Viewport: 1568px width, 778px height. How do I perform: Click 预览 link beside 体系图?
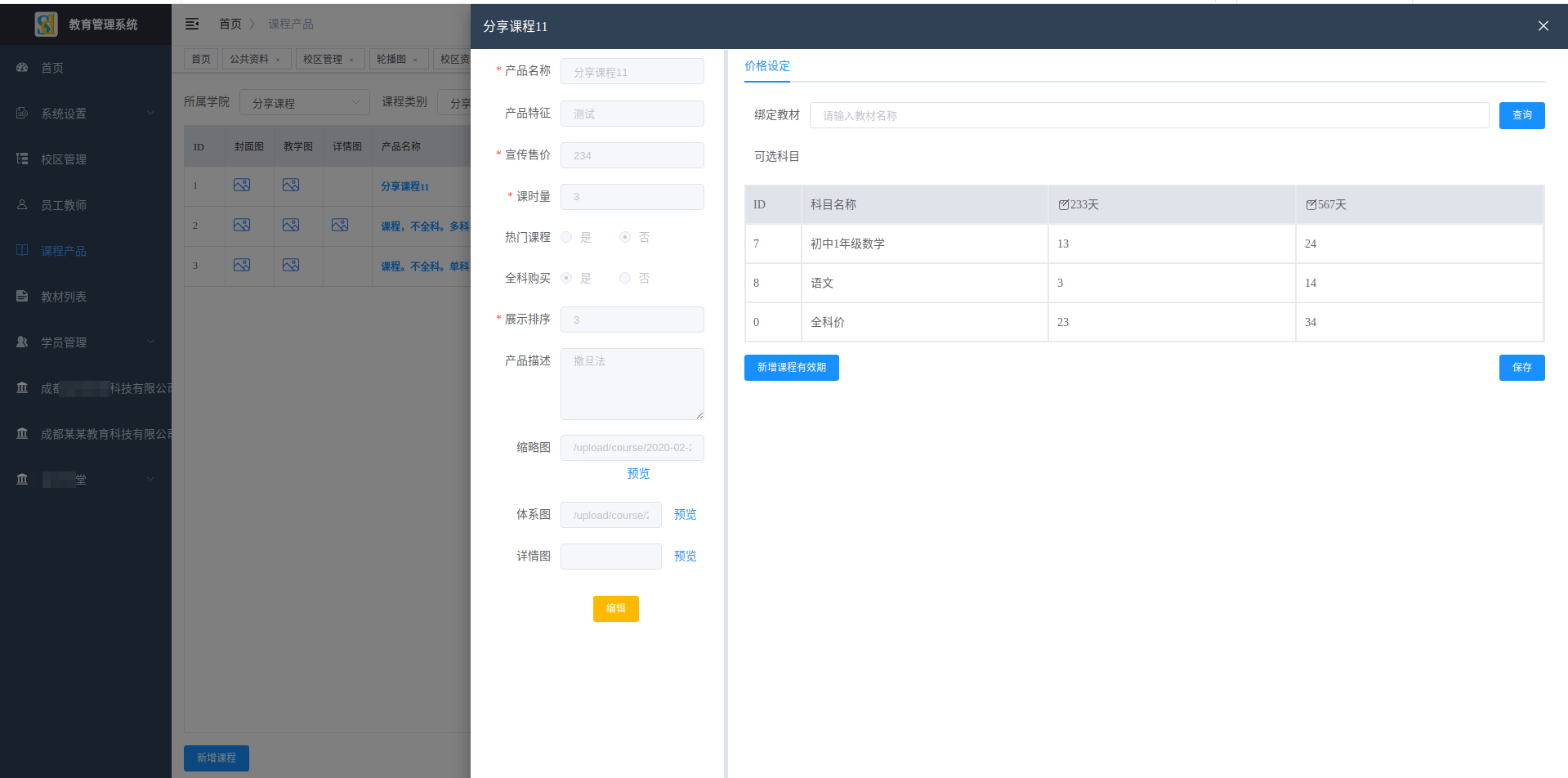point(685,515)
